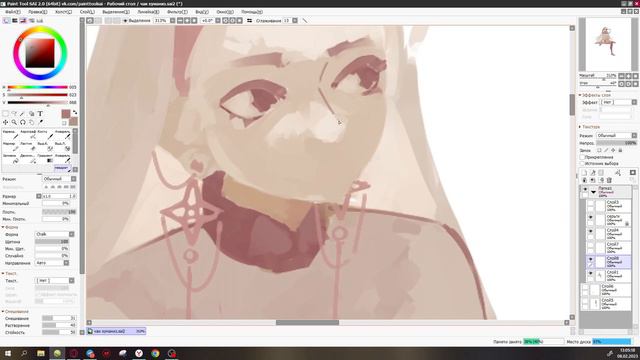640x360 pixels.
Task: Open the Форма brush shape dropdown
Action: pyautogui.click(x=55, y=234)
